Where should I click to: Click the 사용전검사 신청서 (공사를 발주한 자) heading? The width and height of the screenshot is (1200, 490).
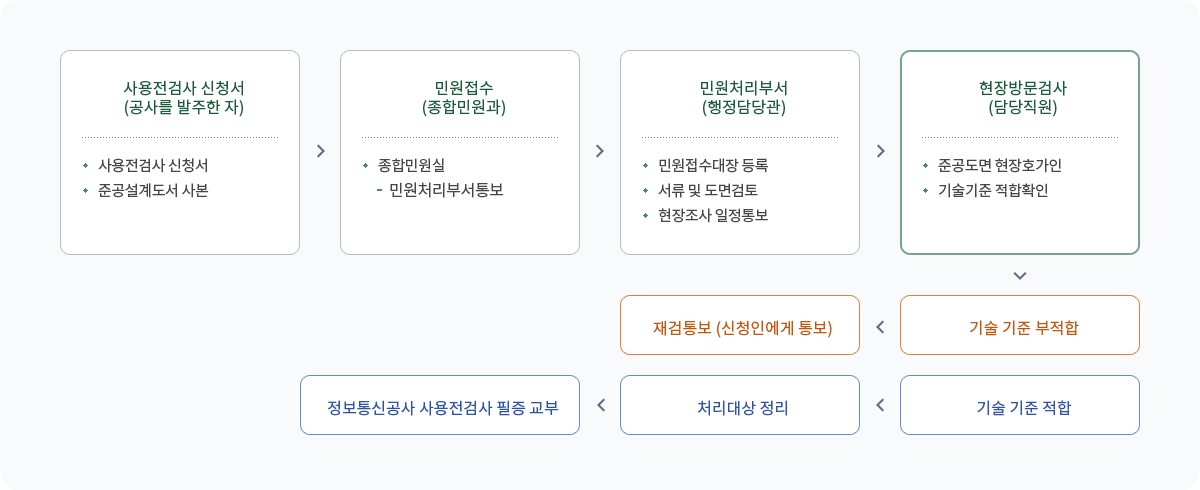click(180, 97)
